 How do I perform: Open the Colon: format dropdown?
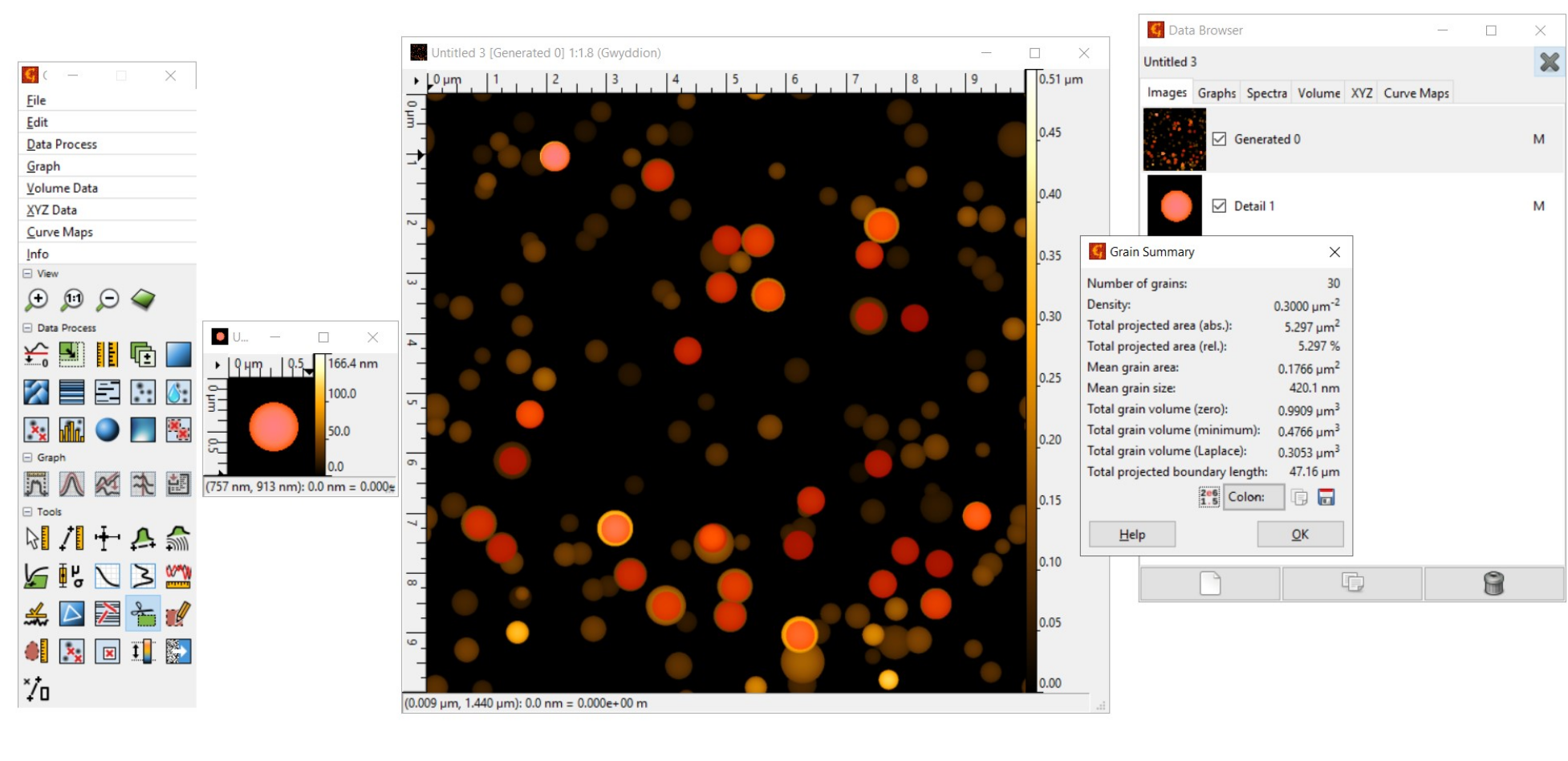click(1253, 497)
